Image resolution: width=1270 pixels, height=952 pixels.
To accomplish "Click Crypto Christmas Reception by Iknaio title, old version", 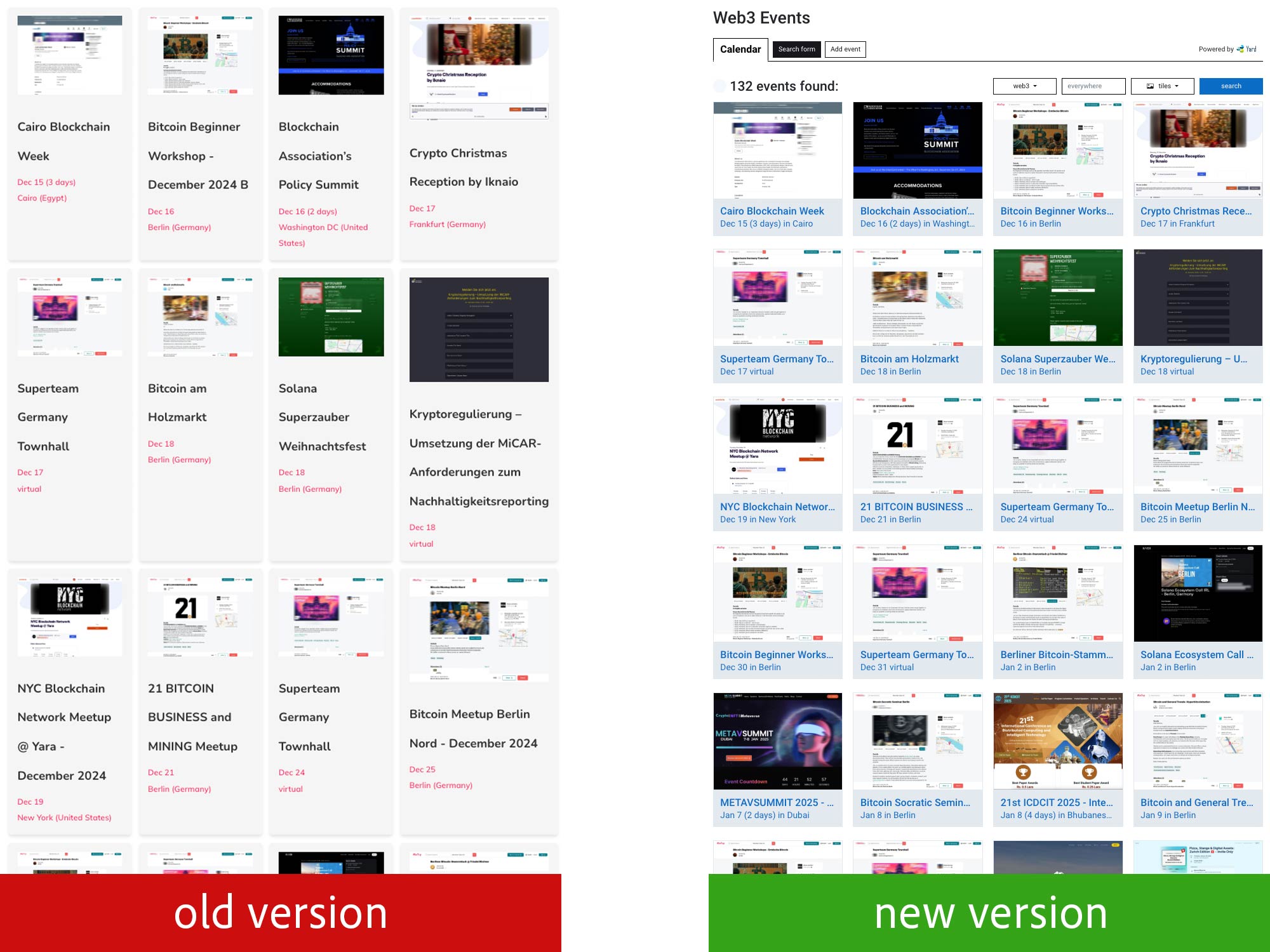I will (x=464, y=168).
